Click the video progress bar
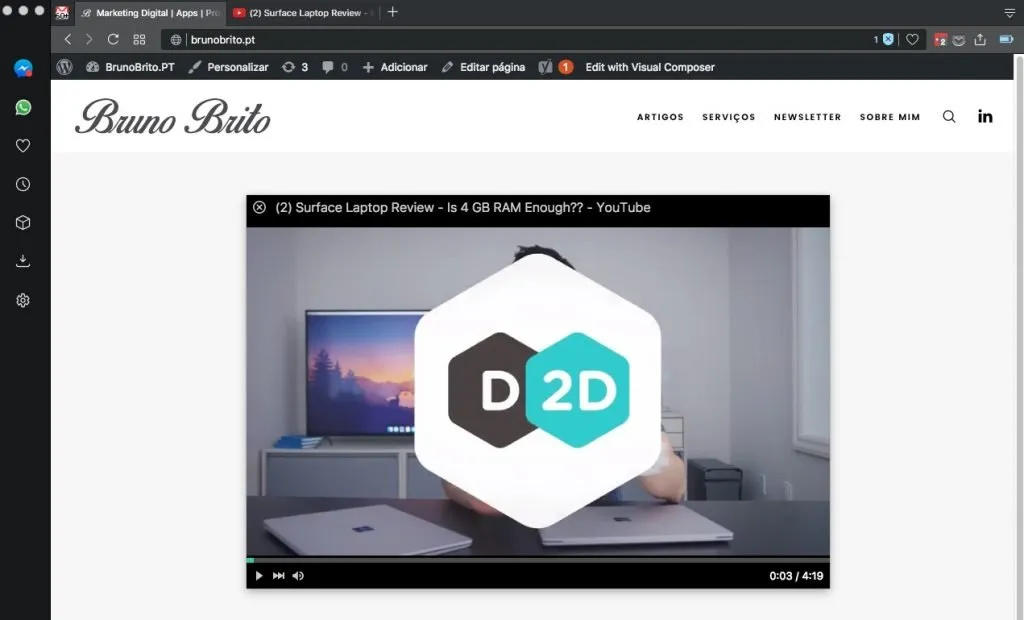This screenshot has width=1024, height=620. [x=538, y=560]
